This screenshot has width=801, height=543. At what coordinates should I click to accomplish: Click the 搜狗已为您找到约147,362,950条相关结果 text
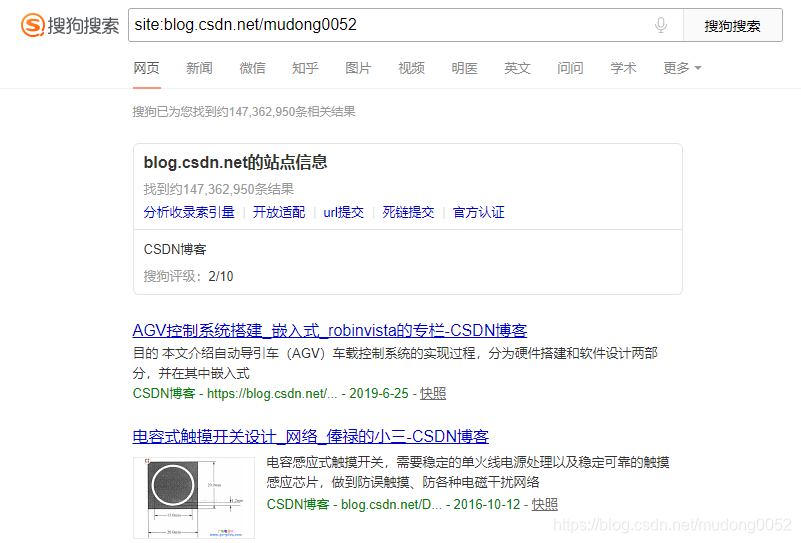[x=244, y=111]
